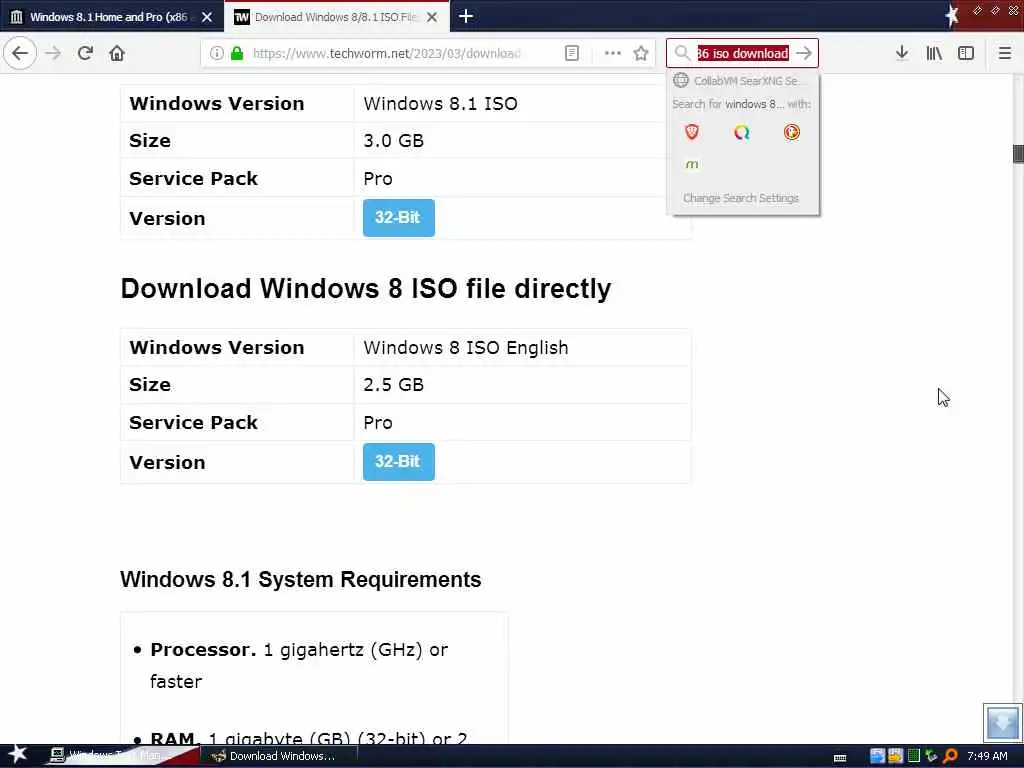Click the green tray icon in taskbar
Screen dimensions: 1024x768
(914, 756)
